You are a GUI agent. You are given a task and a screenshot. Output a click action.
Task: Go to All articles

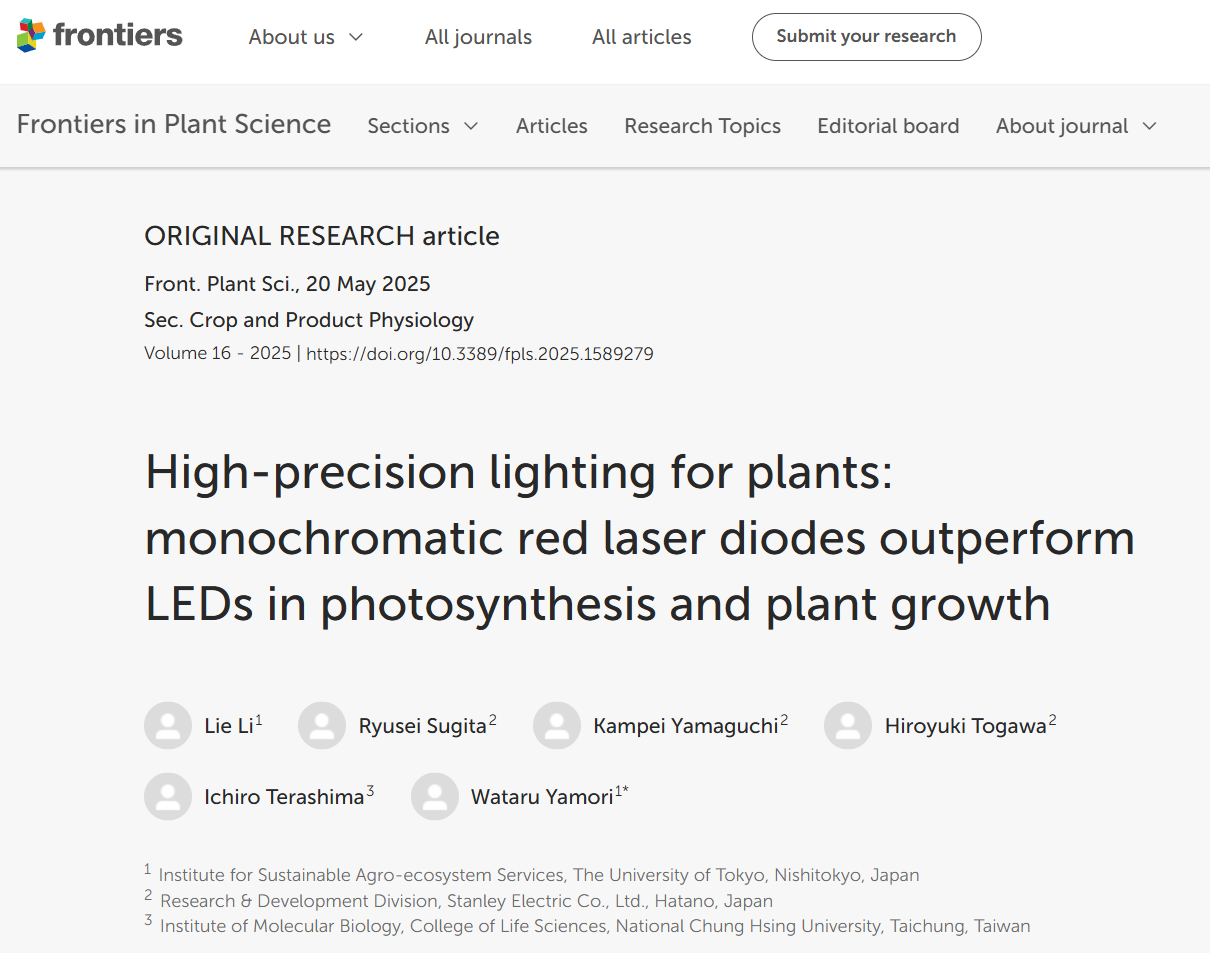[642, 37]
